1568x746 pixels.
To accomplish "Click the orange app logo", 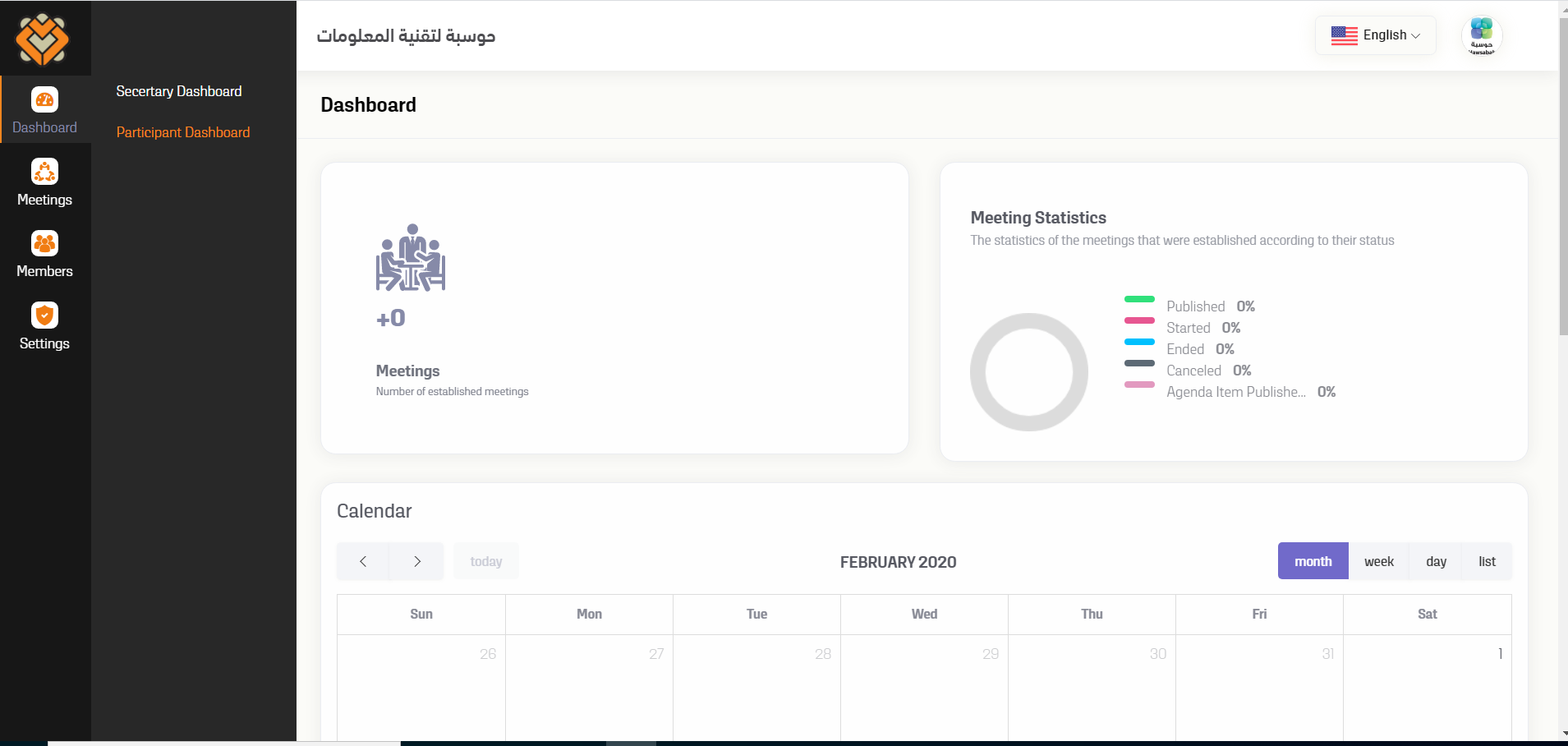I will coord(43,39).
